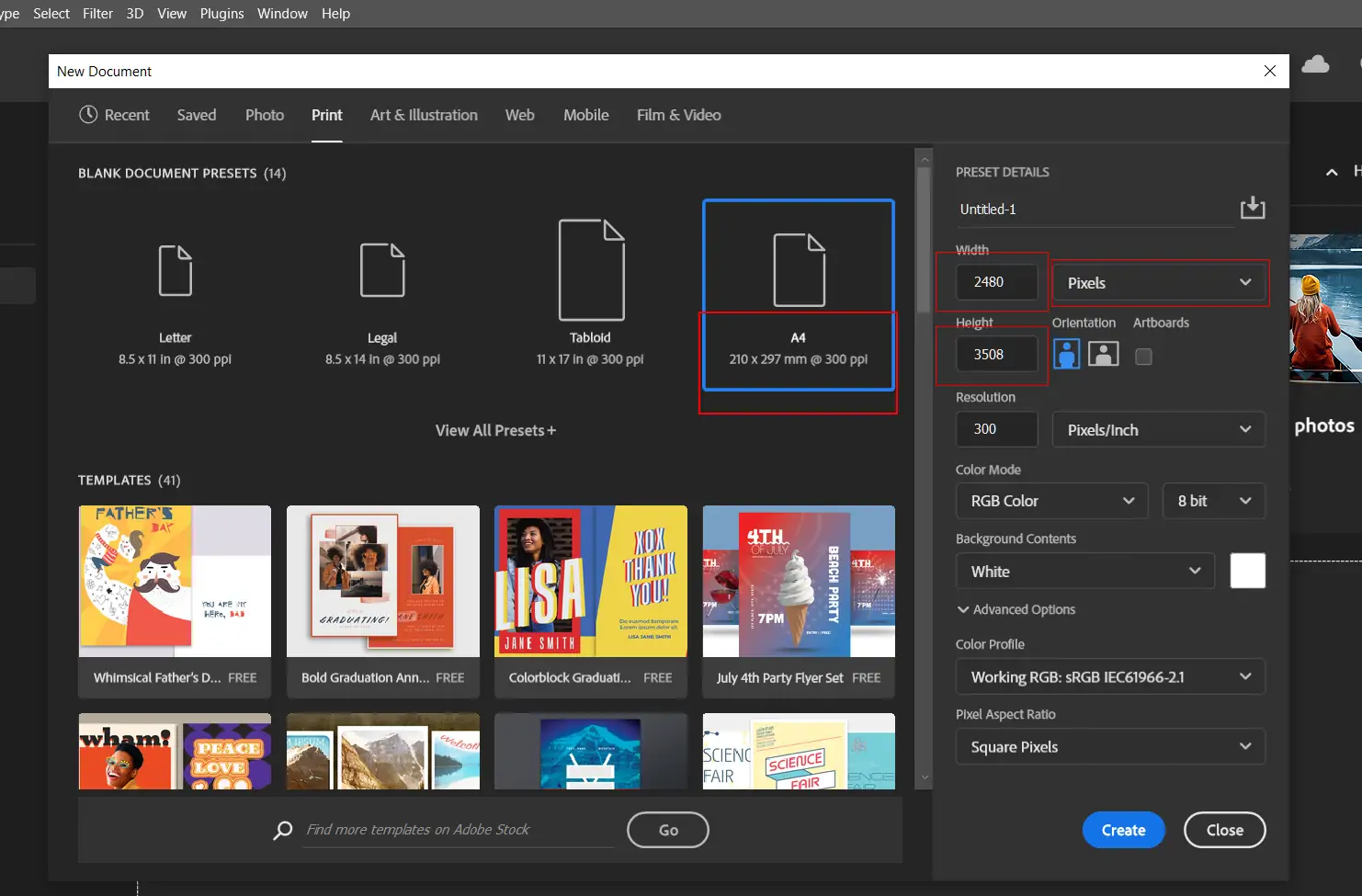Switch to the Art & Illustration tab
Viewport: 1362px width, 896px height.
pos(424,115)
